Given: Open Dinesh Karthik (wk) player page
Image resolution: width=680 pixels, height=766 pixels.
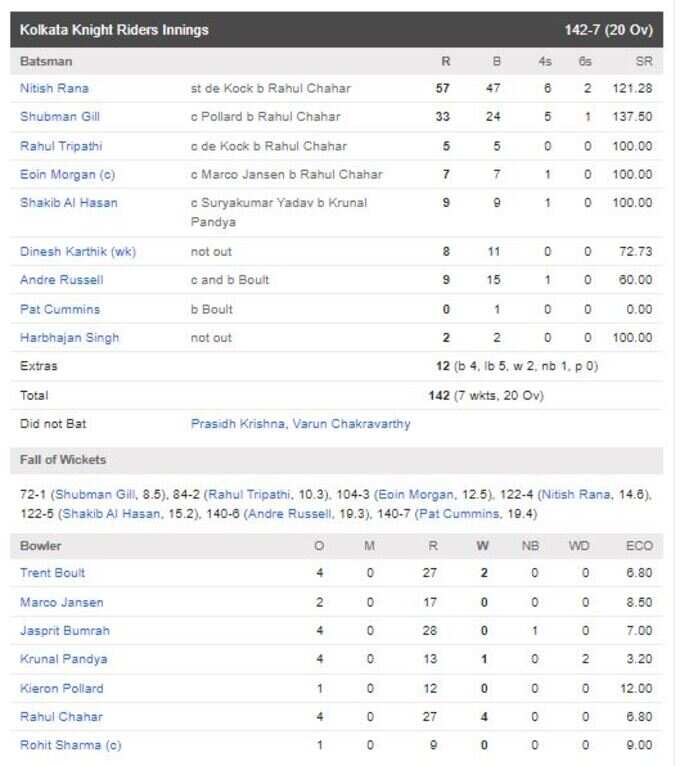Looking at the screenshot, I should [78, 252].
